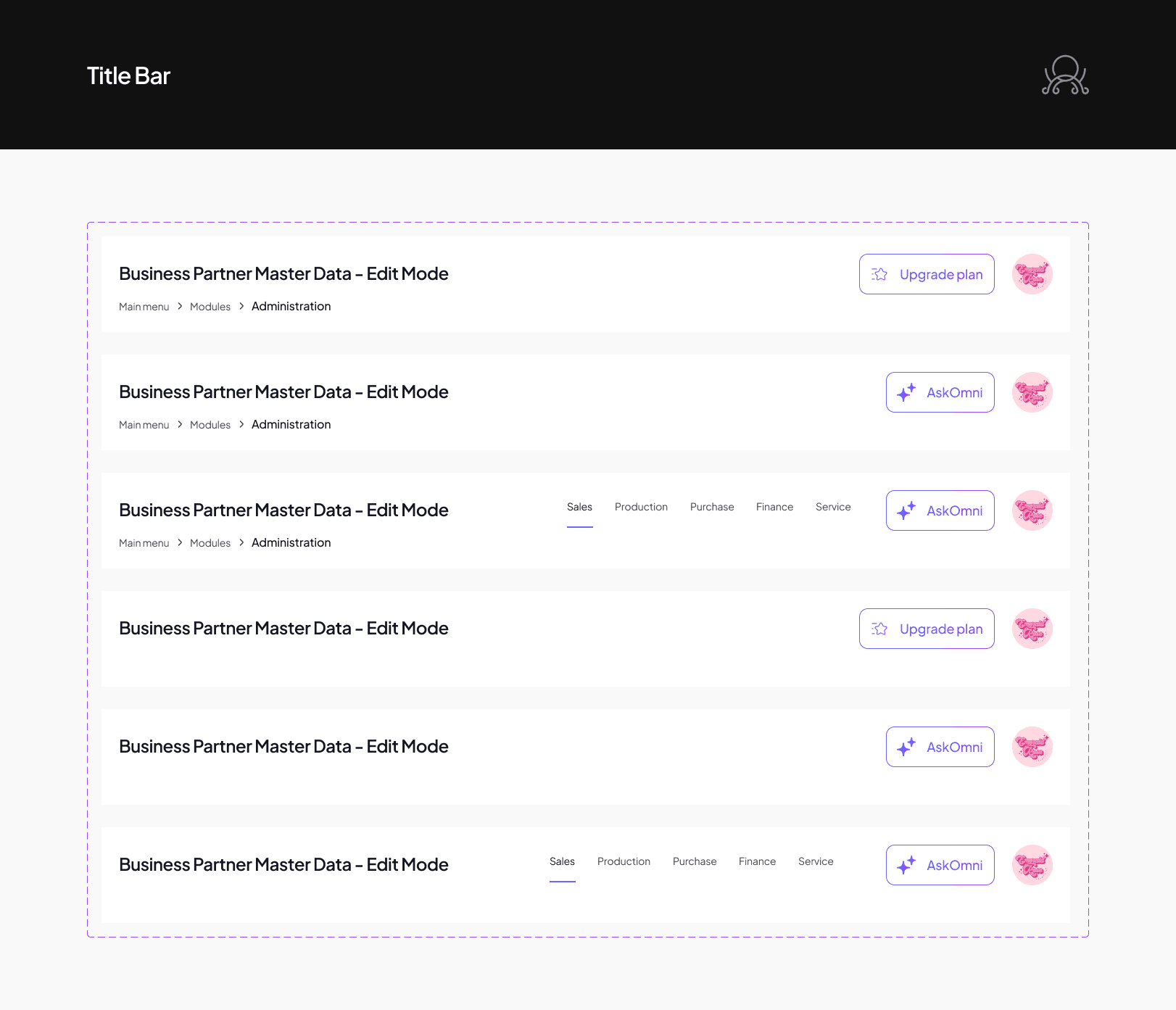The image size is (1176, 1010).
Task: Switch to the Finance tab in the third row
Action: (x=775, y=507)
